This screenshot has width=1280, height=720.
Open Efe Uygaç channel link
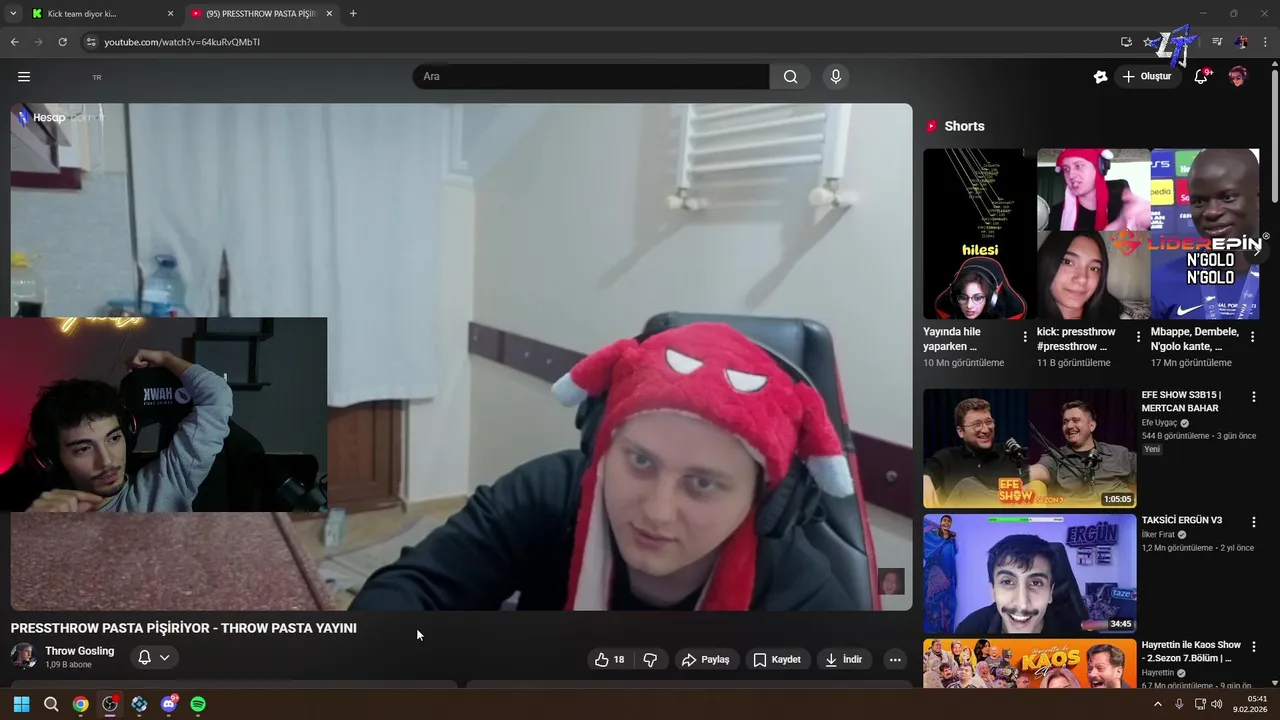[x=1160, y=423]
